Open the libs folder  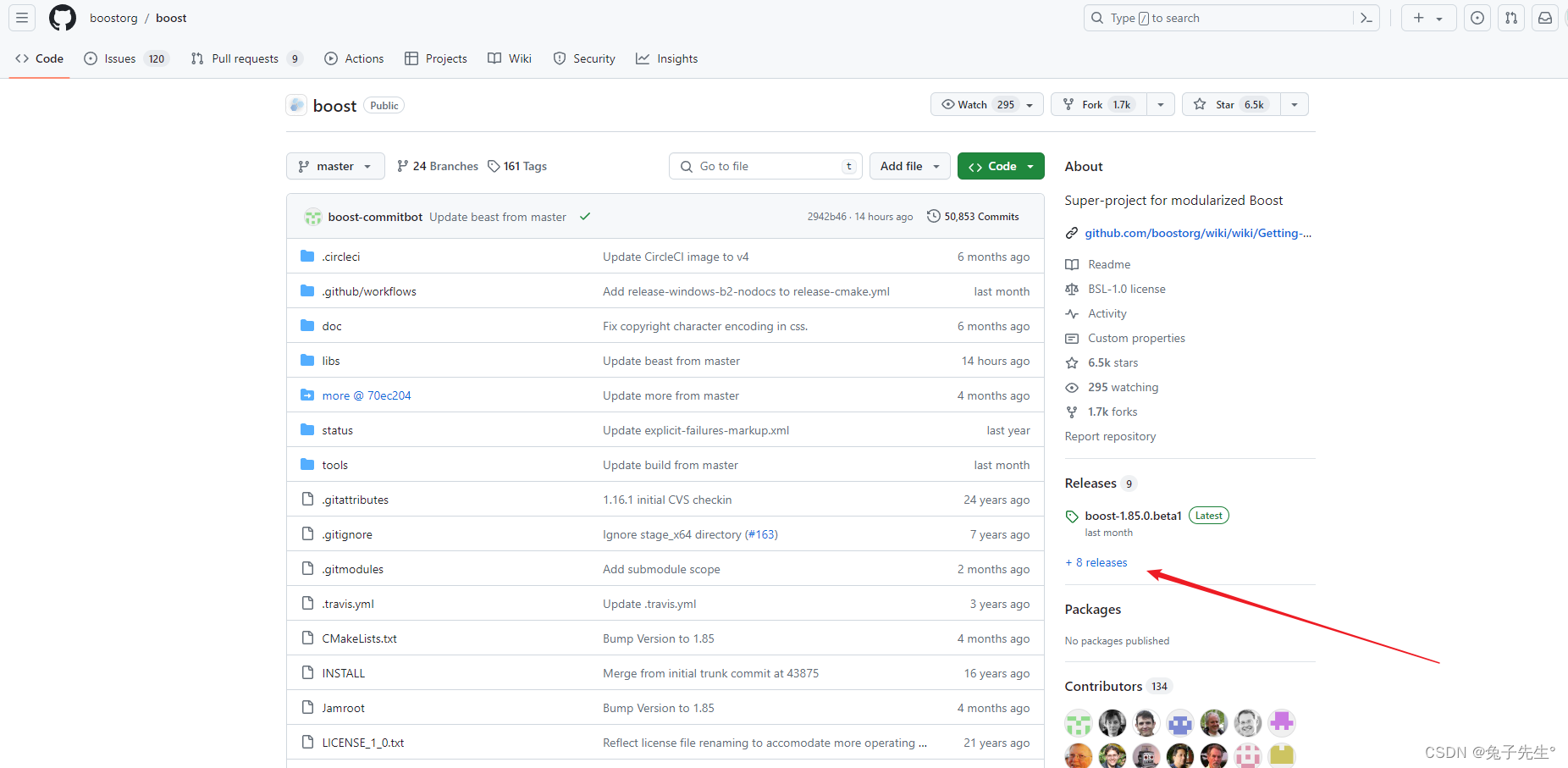coord(331,361)
